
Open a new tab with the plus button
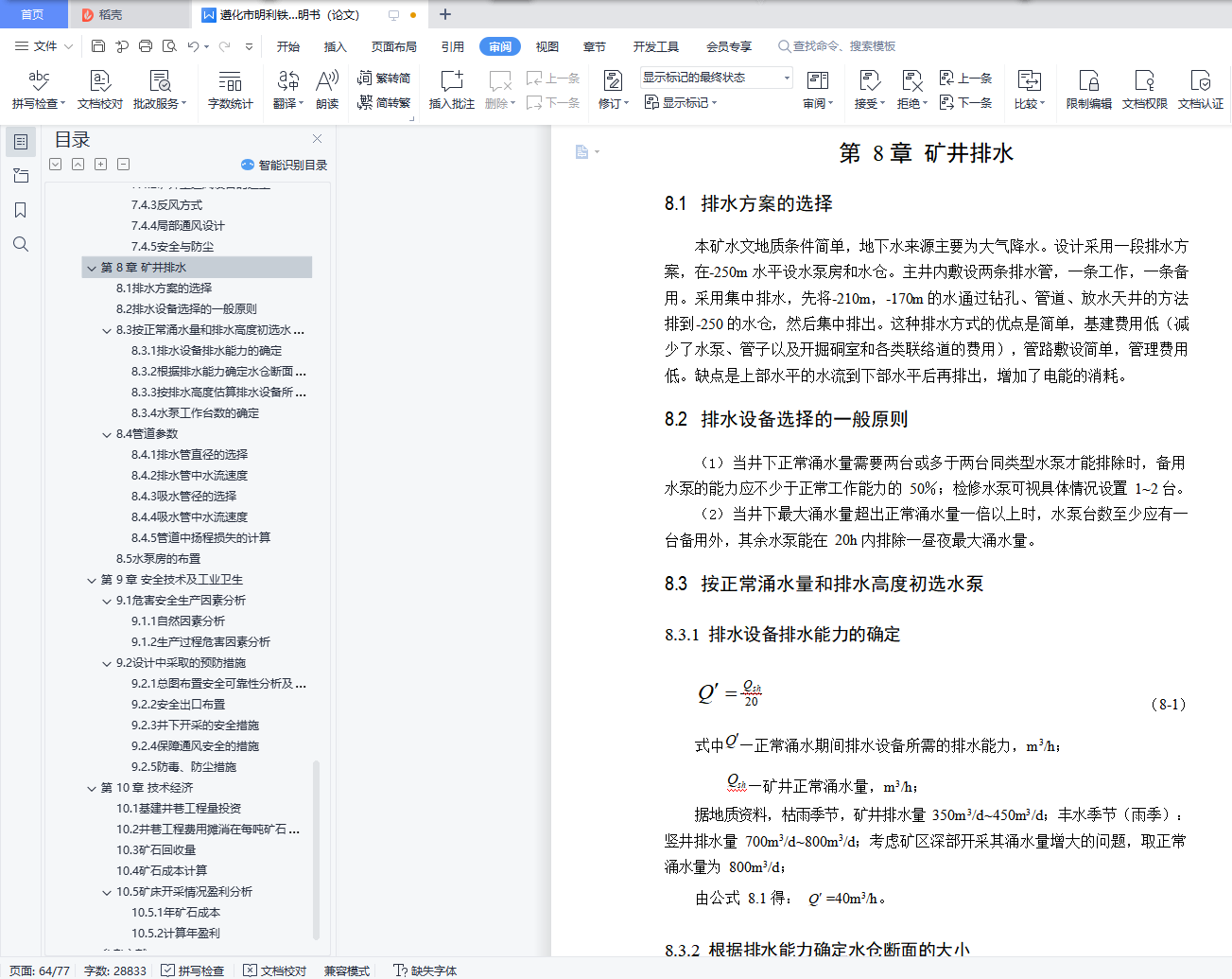(445, 15)
